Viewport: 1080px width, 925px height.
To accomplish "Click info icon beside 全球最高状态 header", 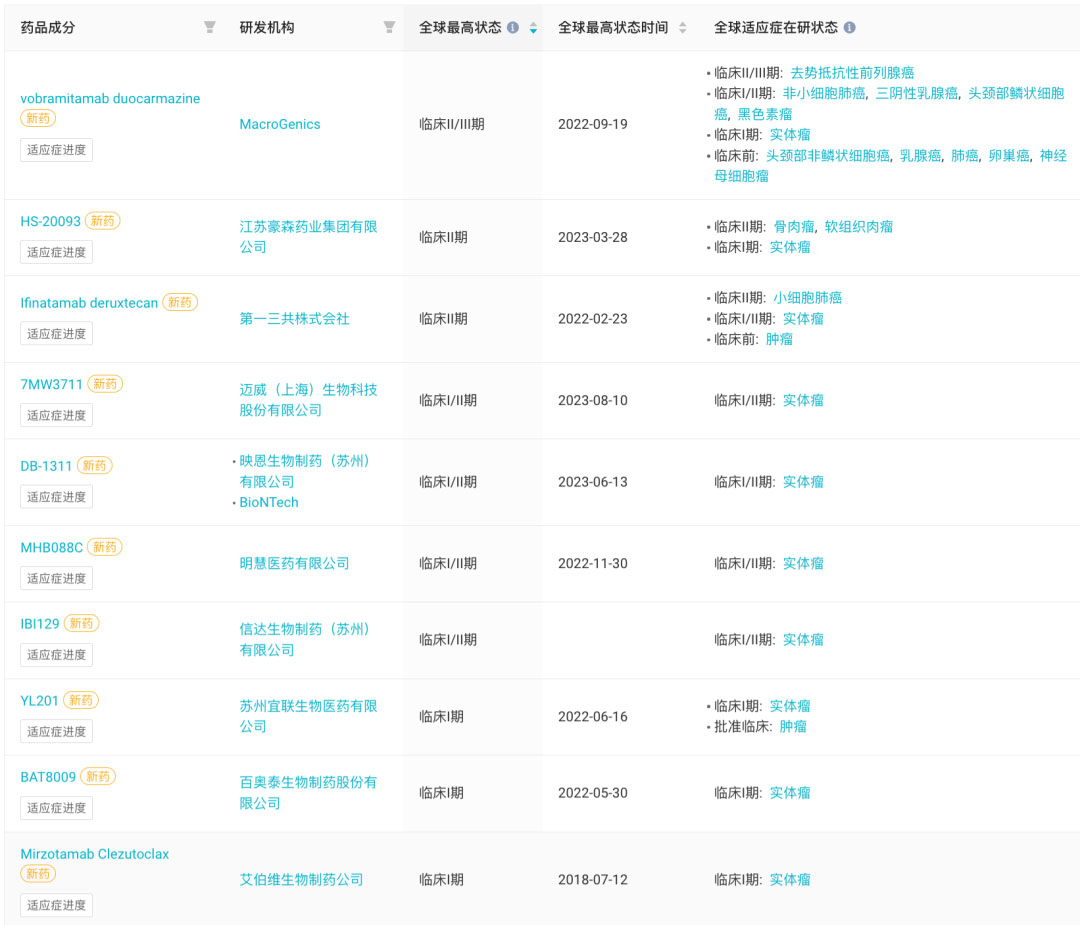I will point(513,28).
